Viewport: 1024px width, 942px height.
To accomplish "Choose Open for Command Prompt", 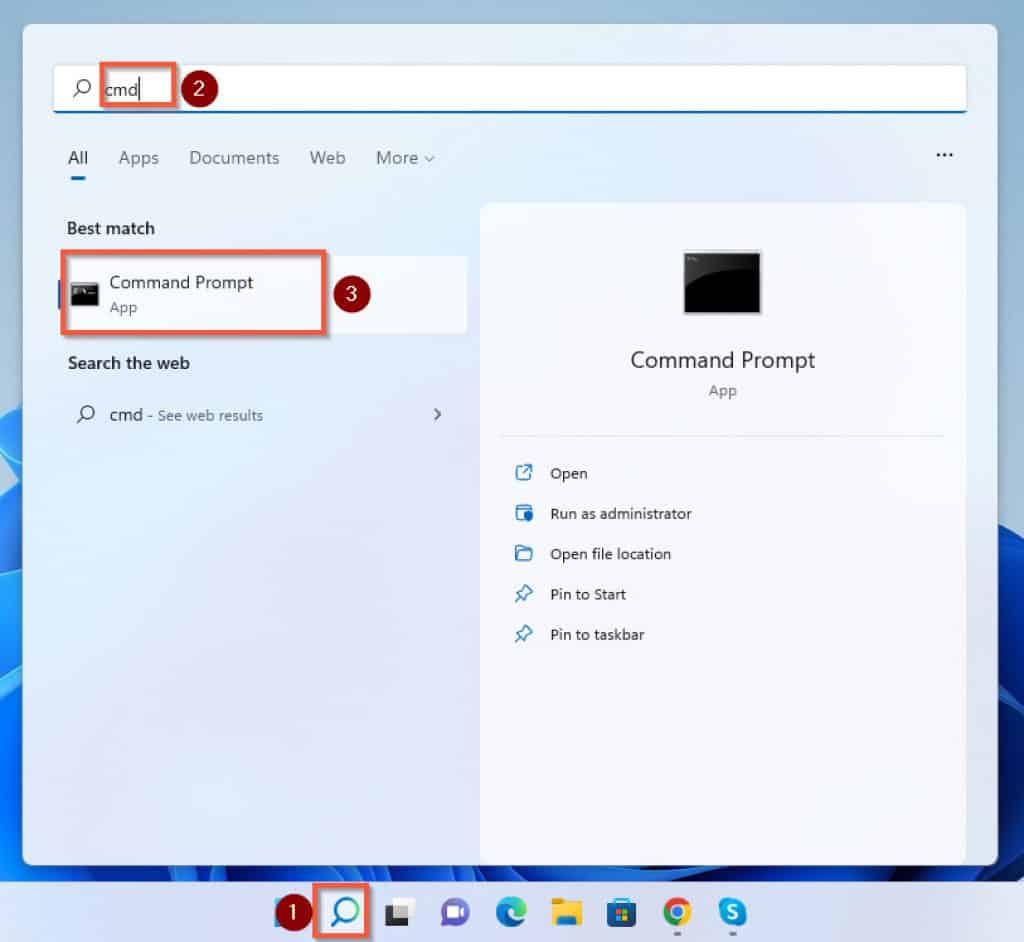I will coord(568,473).
